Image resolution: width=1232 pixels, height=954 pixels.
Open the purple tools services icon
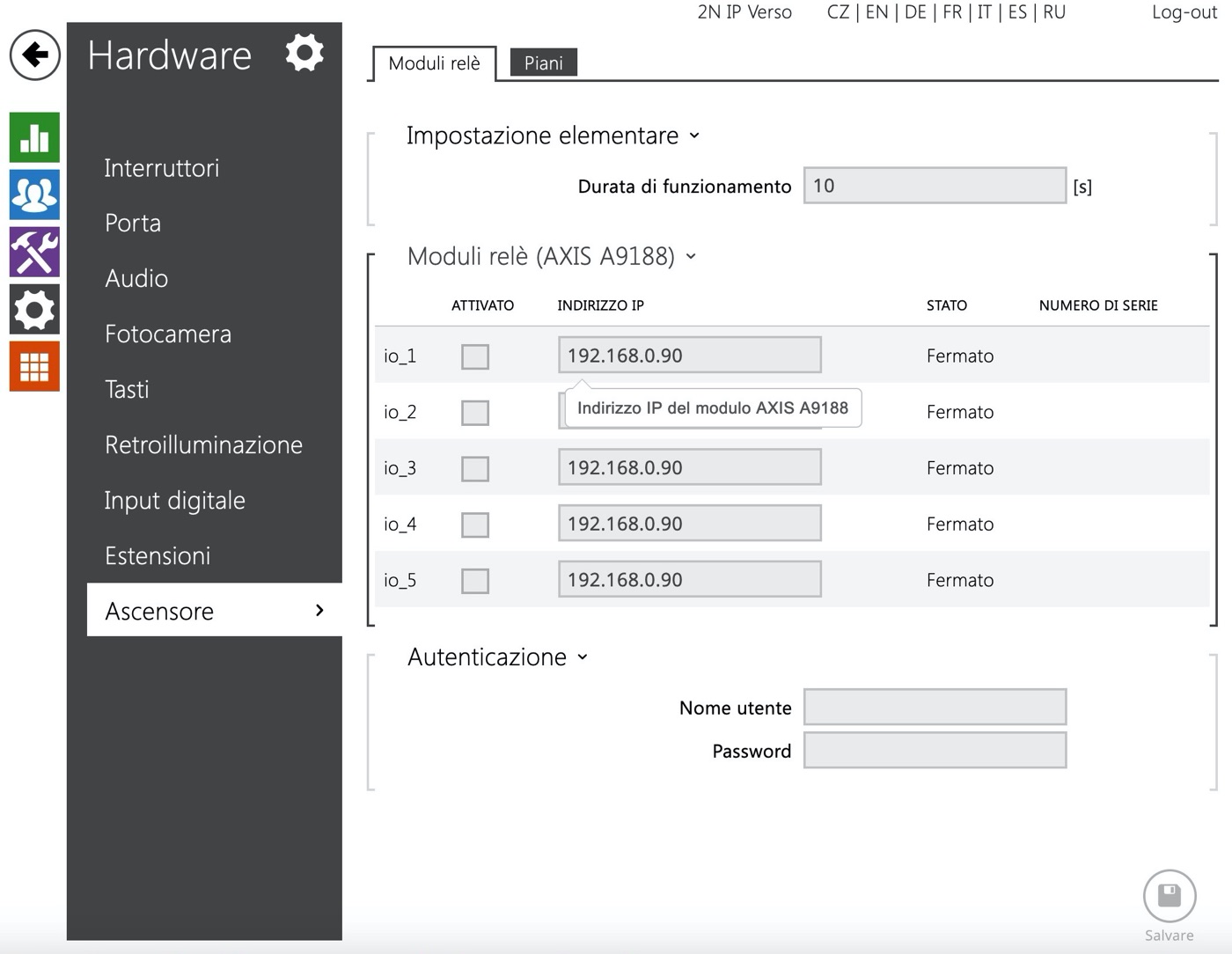coord(34,252)
